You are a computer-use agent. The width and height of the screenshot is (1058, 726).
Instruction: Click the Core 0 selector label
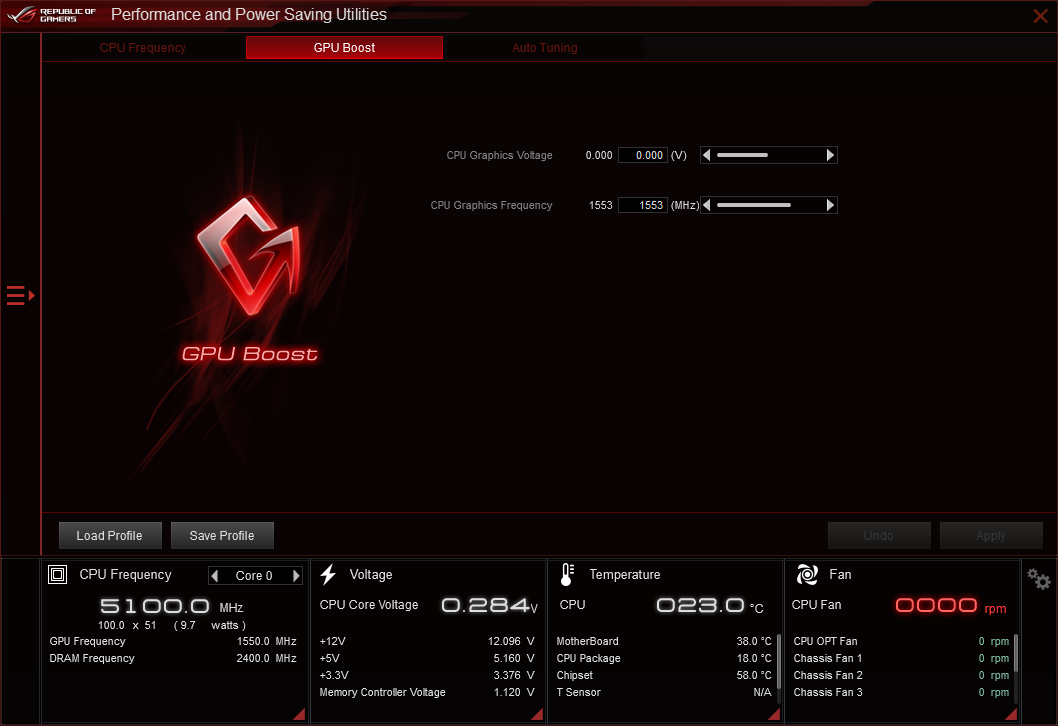coord(254,576)
